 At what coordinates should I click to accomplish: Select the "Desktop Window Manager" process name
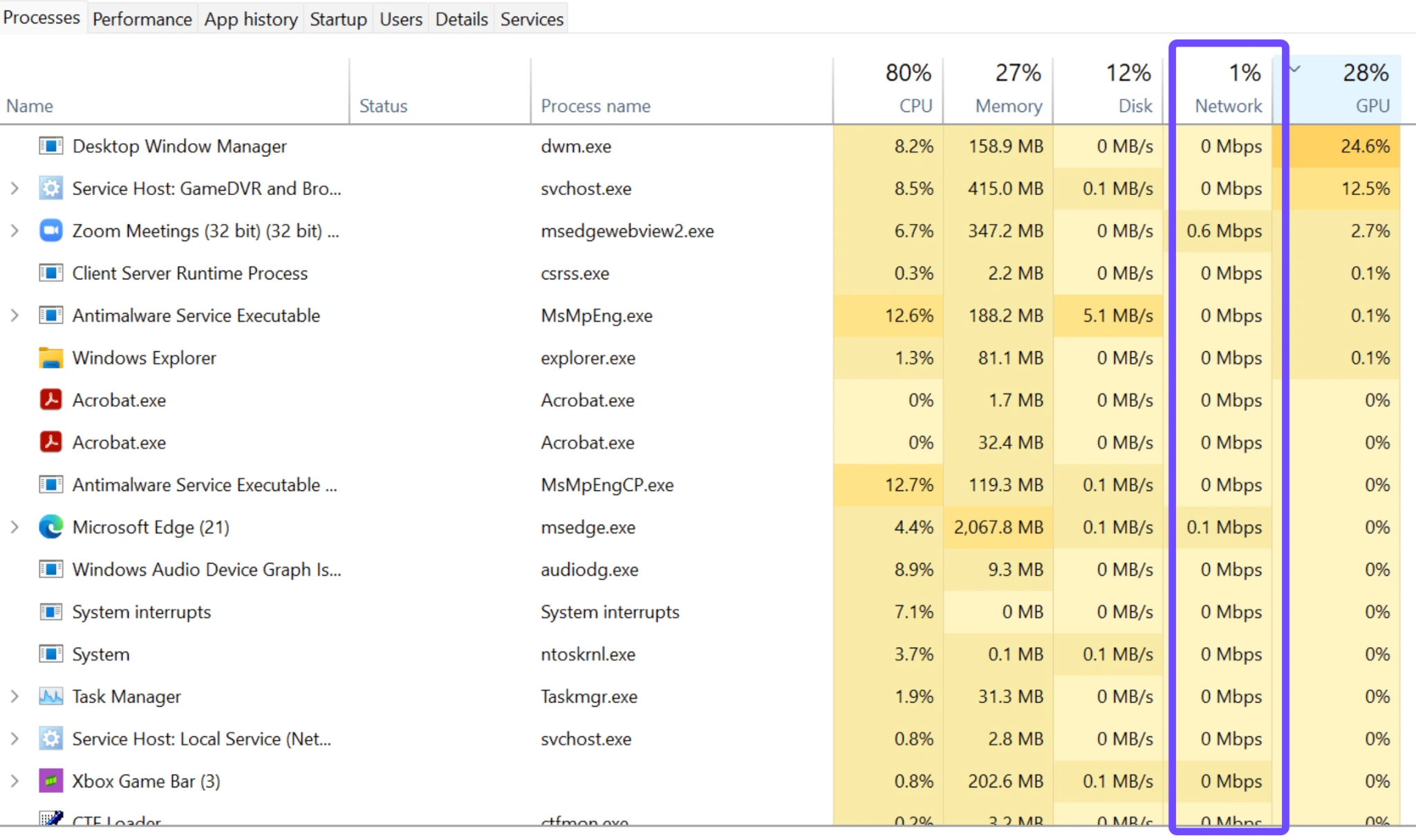tap(179, 146)
